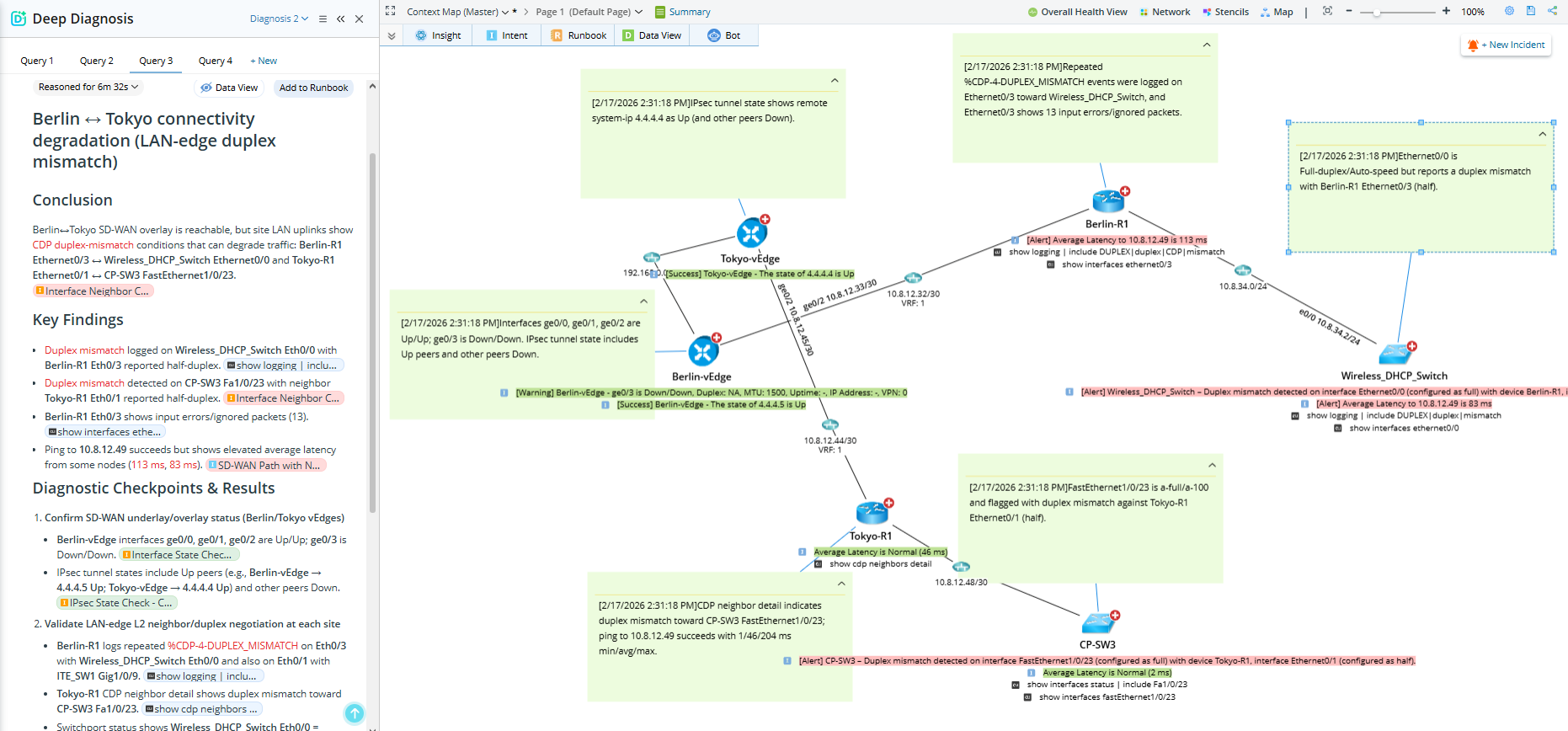Image resolution: width=1568 pixels, height=731 pixels.
Task: Open the Page 1 (Default Page) dropdown
Action: point(589,12)
